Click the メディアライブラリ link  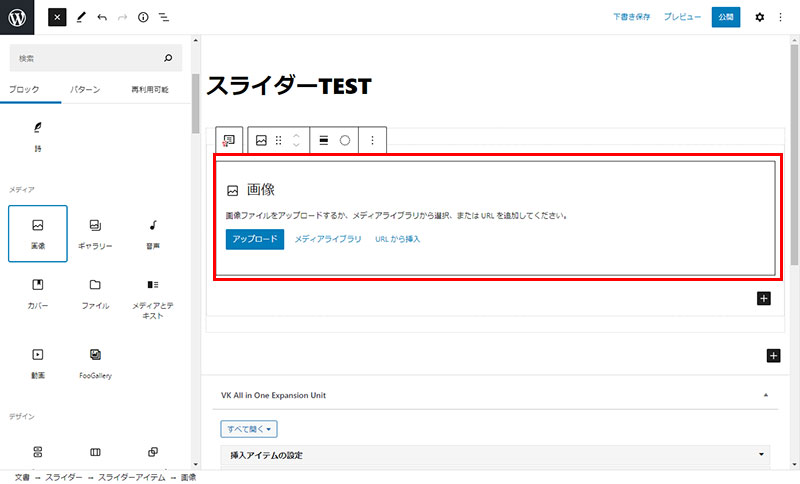pyautogui.click(x=328, y=240)
